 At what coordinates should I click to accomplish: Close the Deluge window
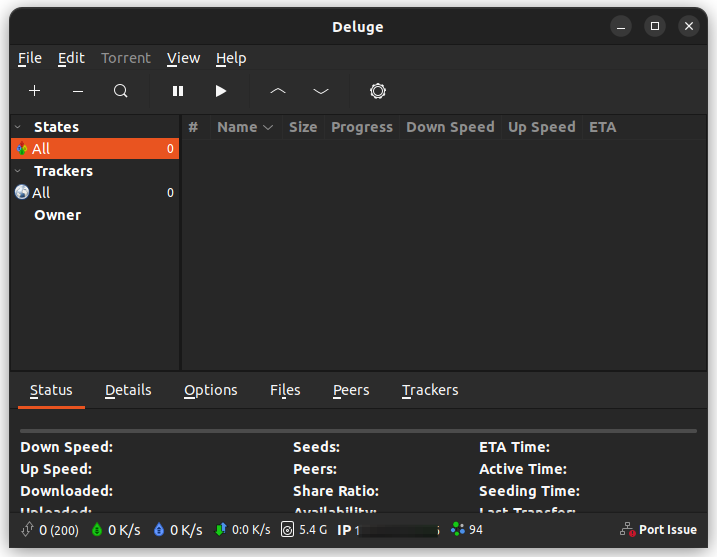[x=689, y=26]
